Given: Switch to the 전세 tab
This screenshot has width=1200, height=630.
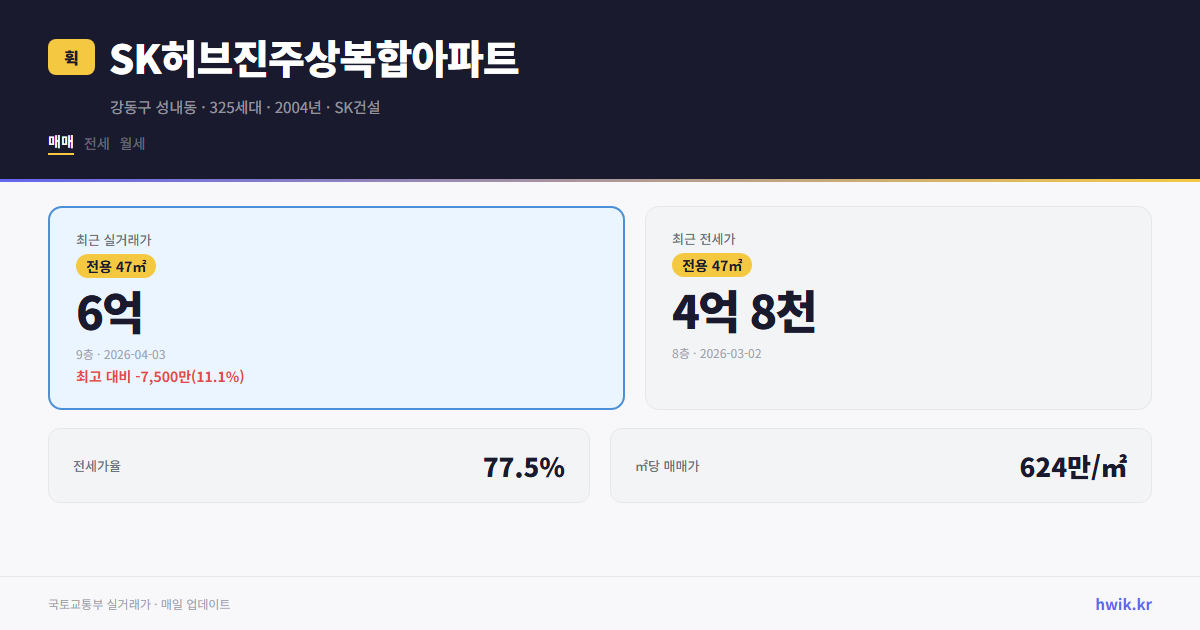Looking at the screenshot, I should 96,144.
